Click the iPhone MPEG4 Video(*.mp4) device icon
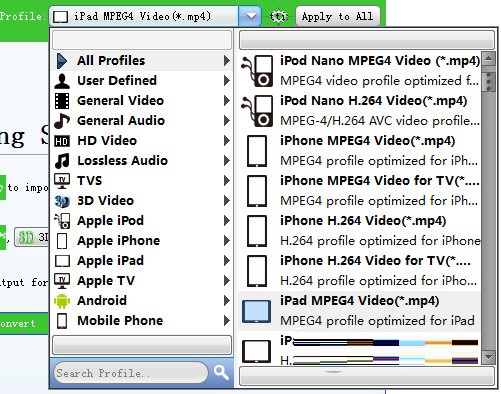 (257, 151)
